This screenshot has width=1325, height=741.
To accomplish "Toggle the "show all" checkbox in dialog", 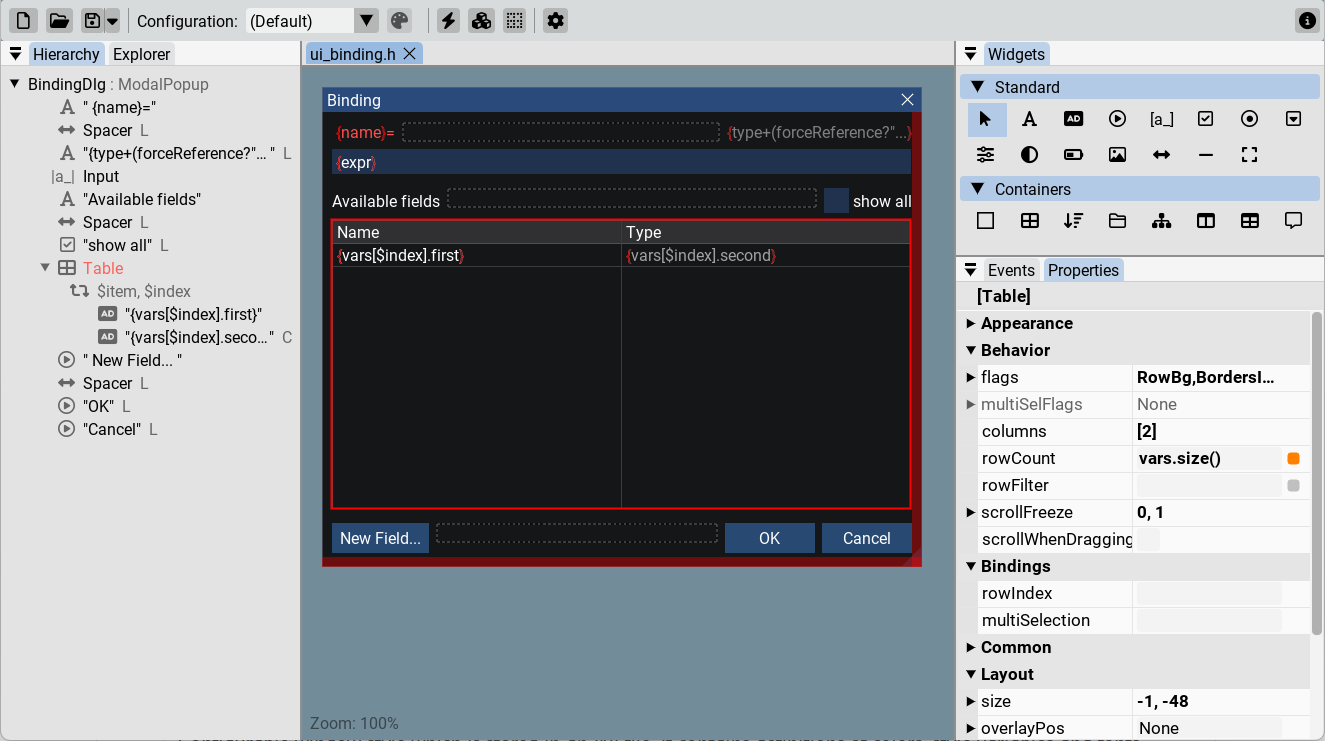I will [x=837, y=201].
